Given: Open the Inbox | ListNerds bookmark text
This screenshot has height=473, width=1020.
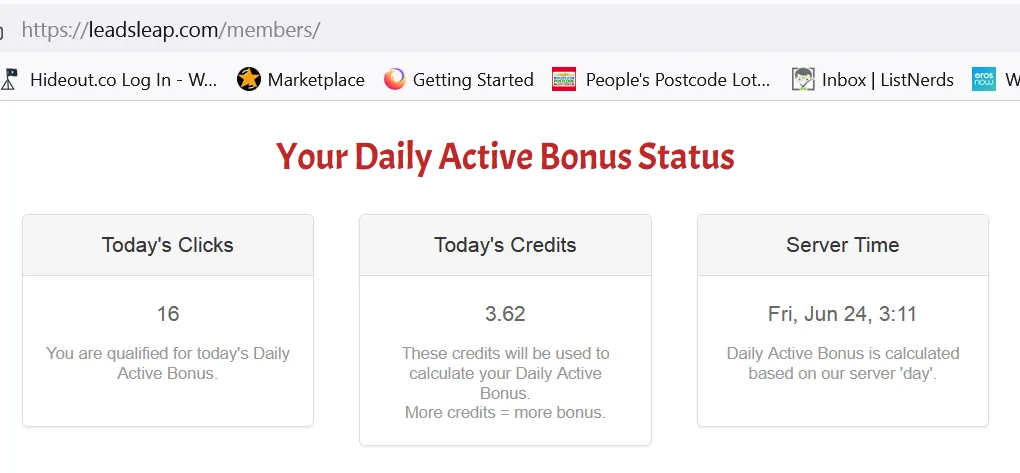Looking at the screenshot, I should [x=887, y=80].
